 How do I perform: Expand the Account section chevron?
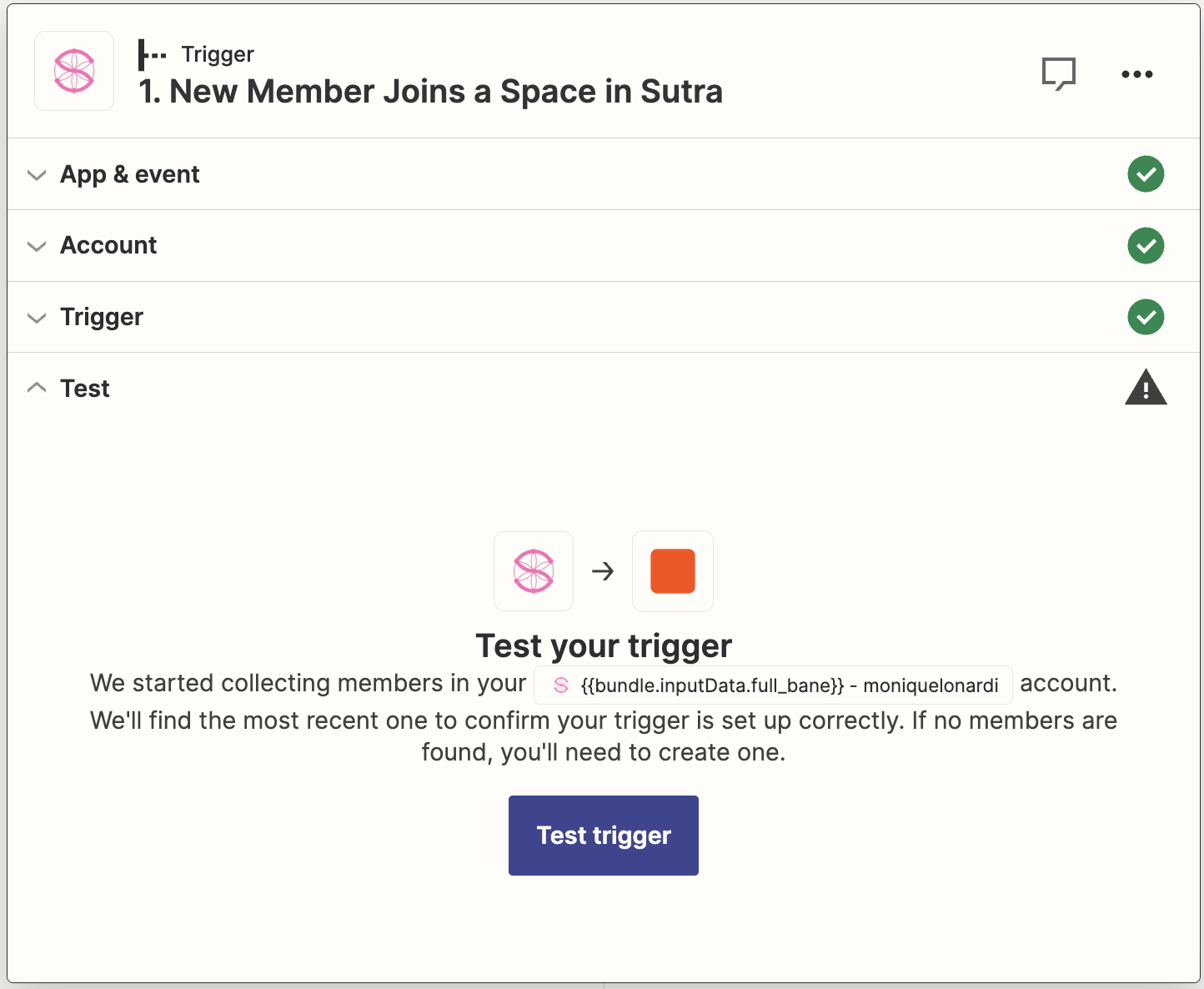[x=37, y=246]
